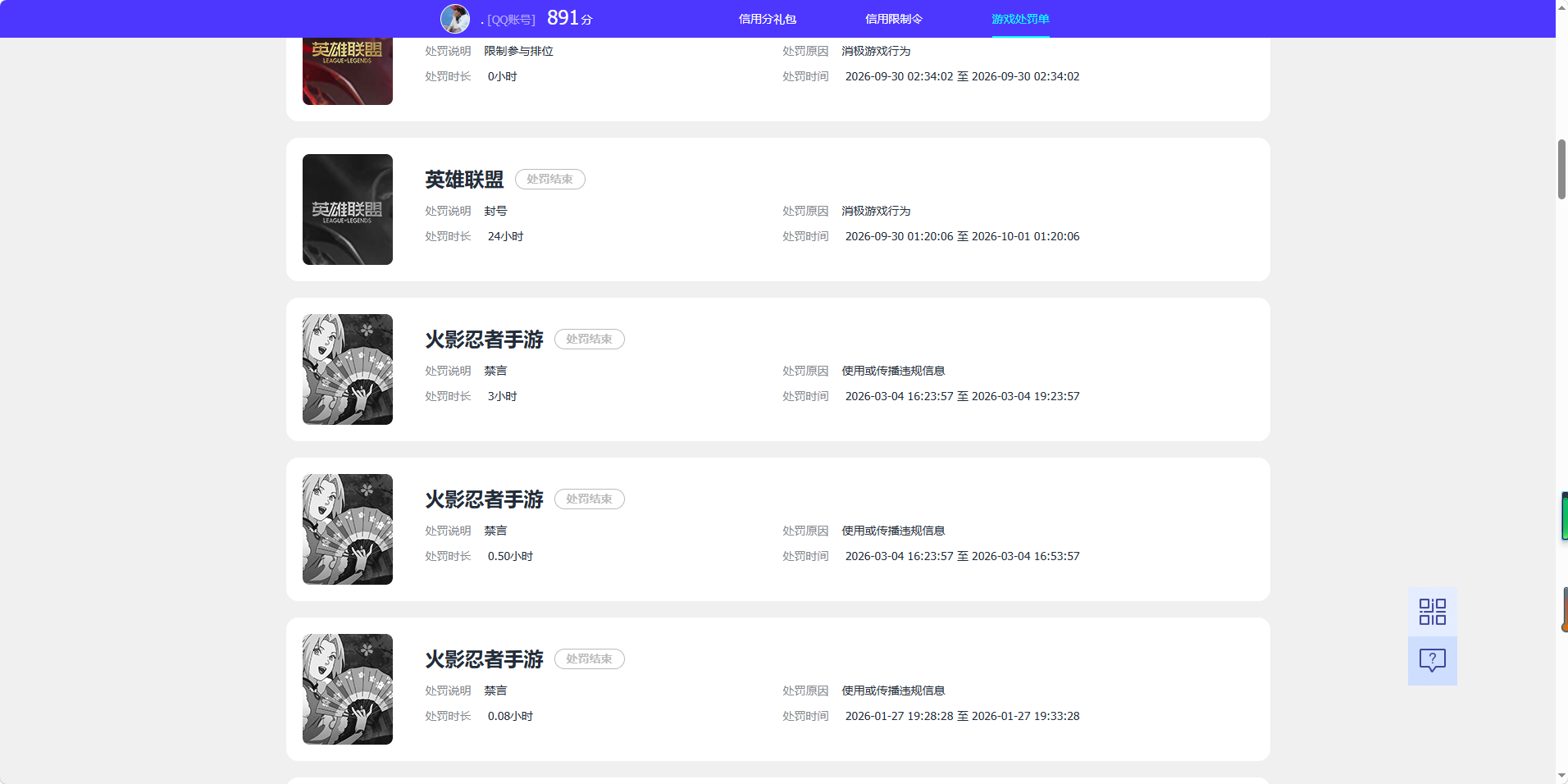Open the QR code icon in sidebar
Image resolution: width=1568 pixels, height=784 pixels.
coord(1432,612)
